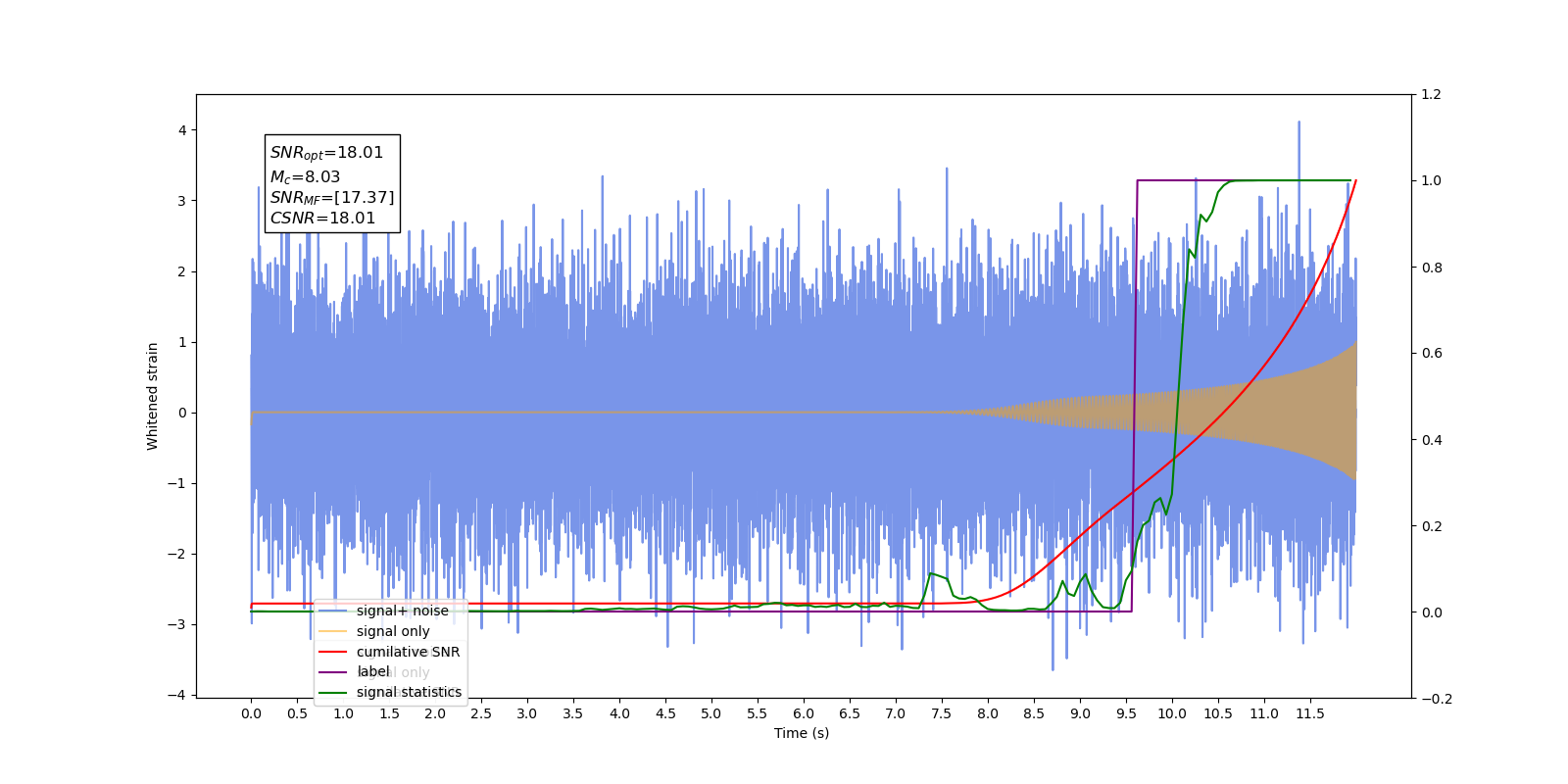The image size is (1568, 784).
Task: Click the SNRMF=[17.37] annotation text
Action: [x=332, y=198]
